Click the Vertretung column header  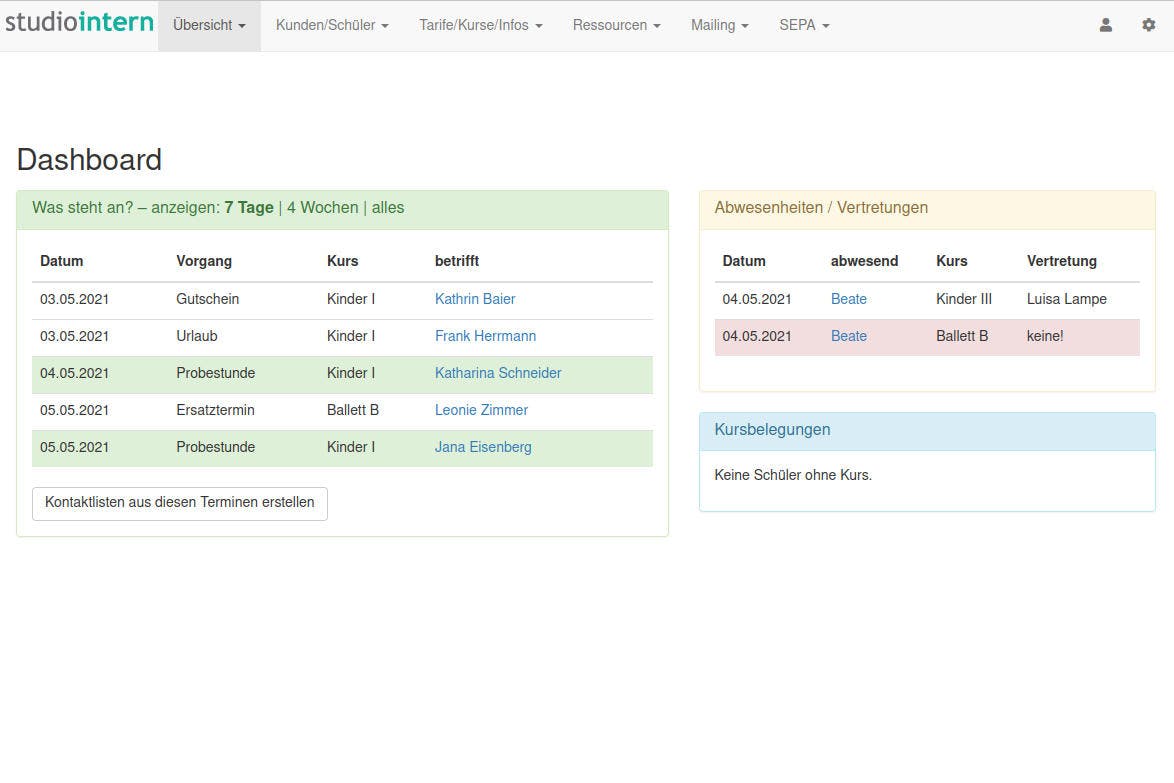pos(1062,261)
